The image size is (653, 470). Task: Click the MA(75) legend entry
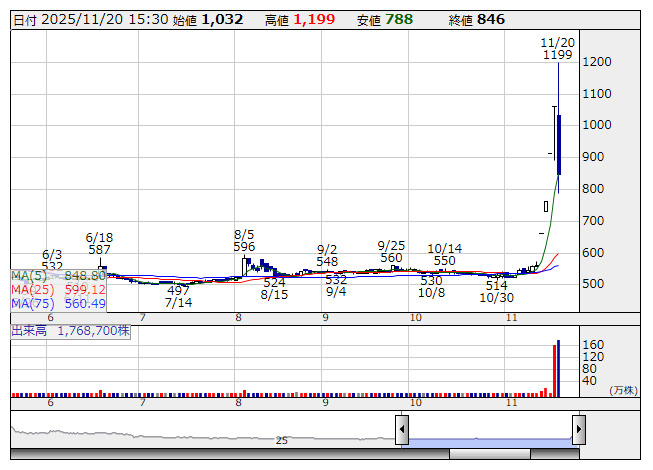(58, 303)
